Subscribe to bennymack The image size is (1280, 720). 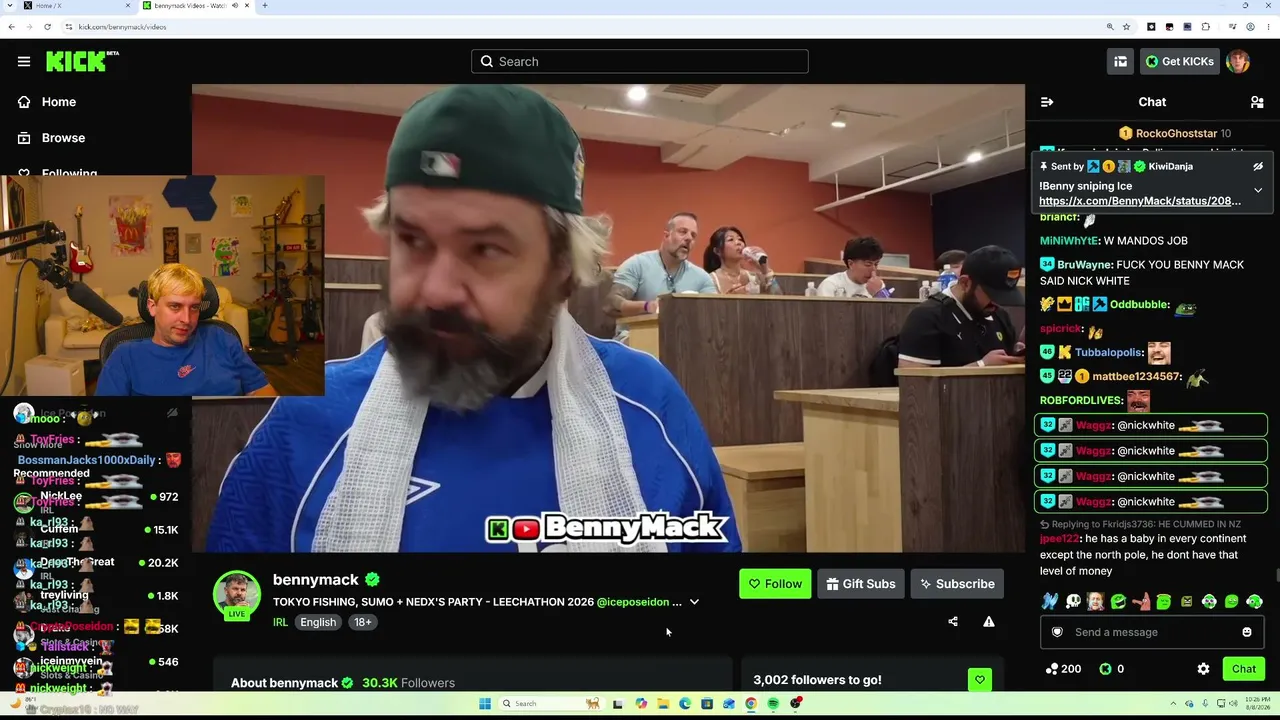click(957, 584)
